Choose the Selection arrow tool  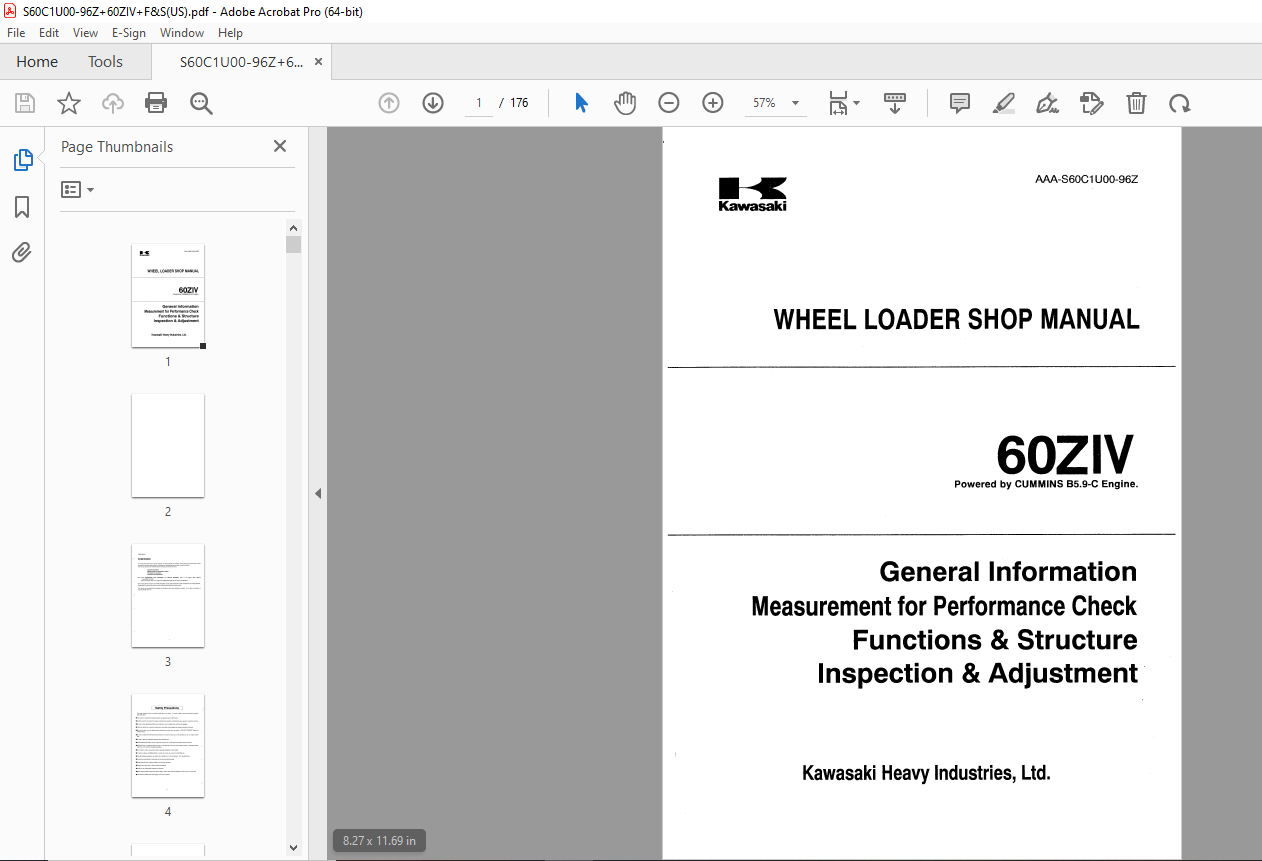point(581,103)
